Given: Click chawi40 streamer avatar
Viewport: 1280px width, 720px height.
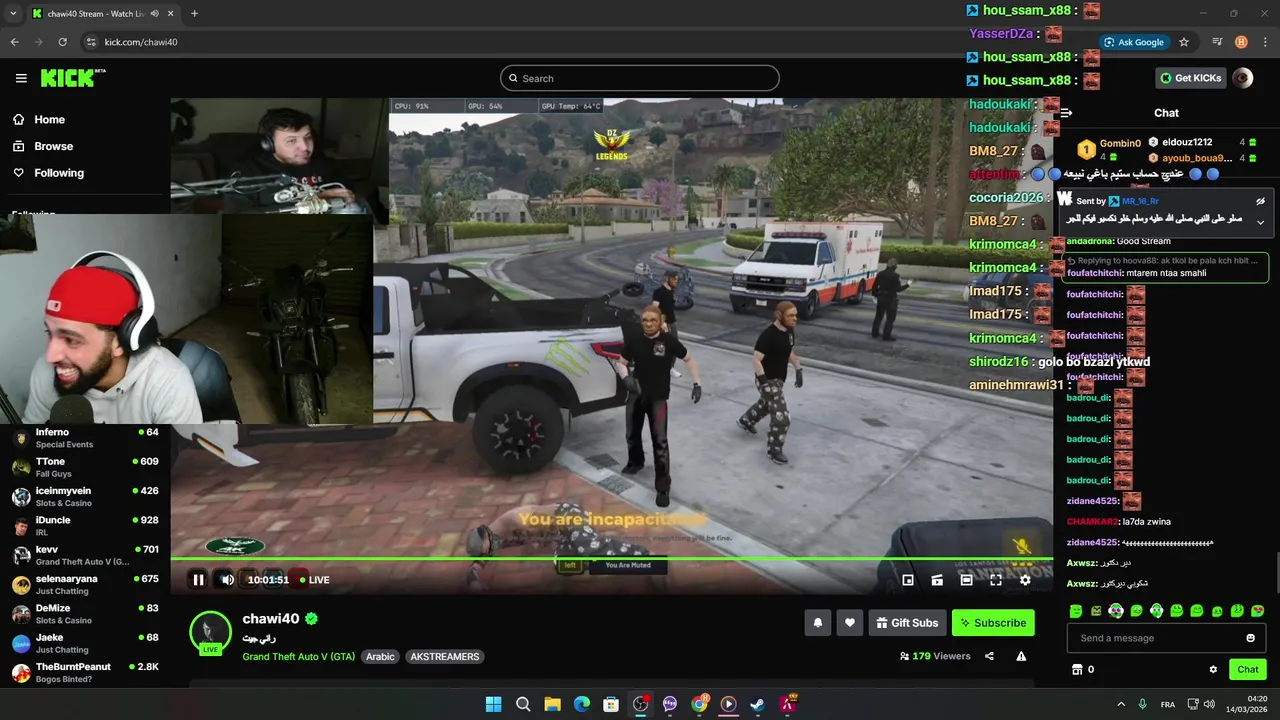Looking at the screenshot, I should click(x=211, y=631).
